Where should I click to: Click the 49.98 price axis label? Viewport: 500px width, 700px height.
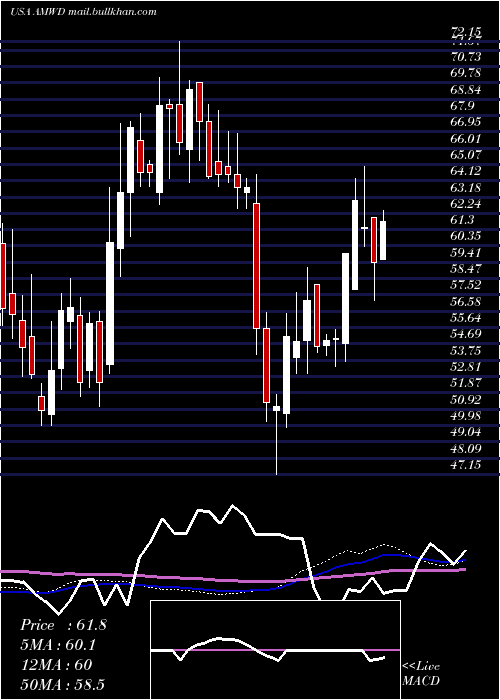coord(466,416)
